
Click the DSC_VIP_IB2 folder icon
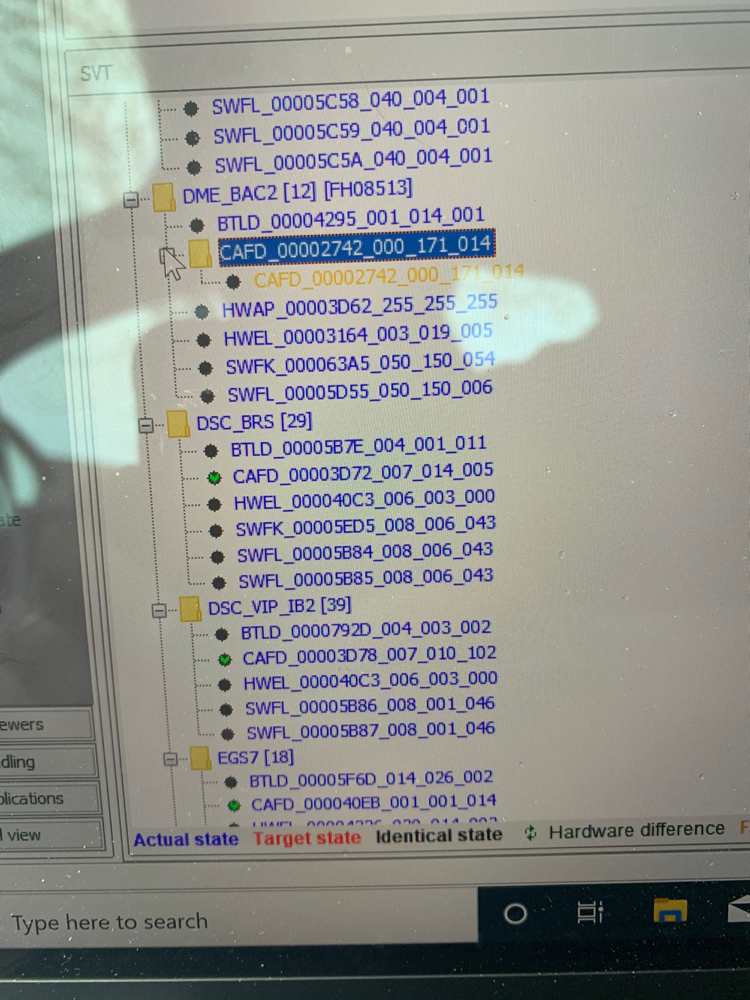pyautogui.click(x=190, y=607)
